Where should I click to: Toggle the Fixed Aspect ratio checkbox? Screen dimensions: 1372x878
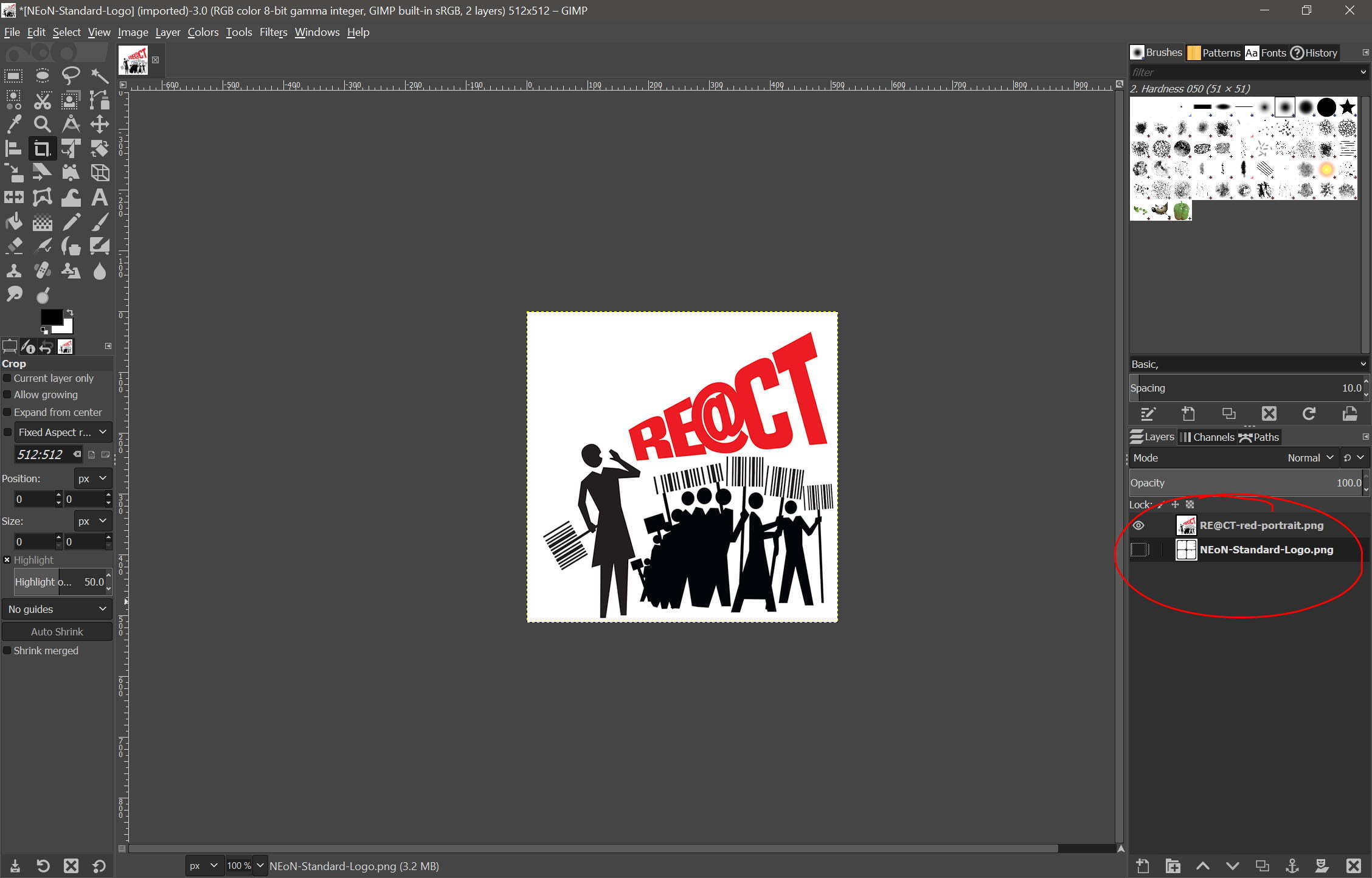pos(7,432)
